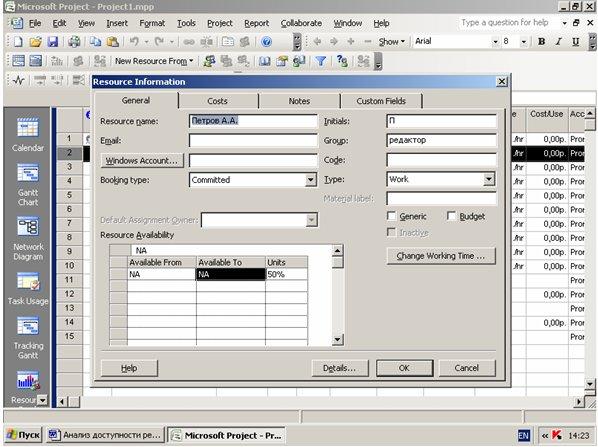Viewport: 598px width, 447px height.
Task: Expand the Arial font name dropdown
Action: pyautogui.click(x=495, y=42)
